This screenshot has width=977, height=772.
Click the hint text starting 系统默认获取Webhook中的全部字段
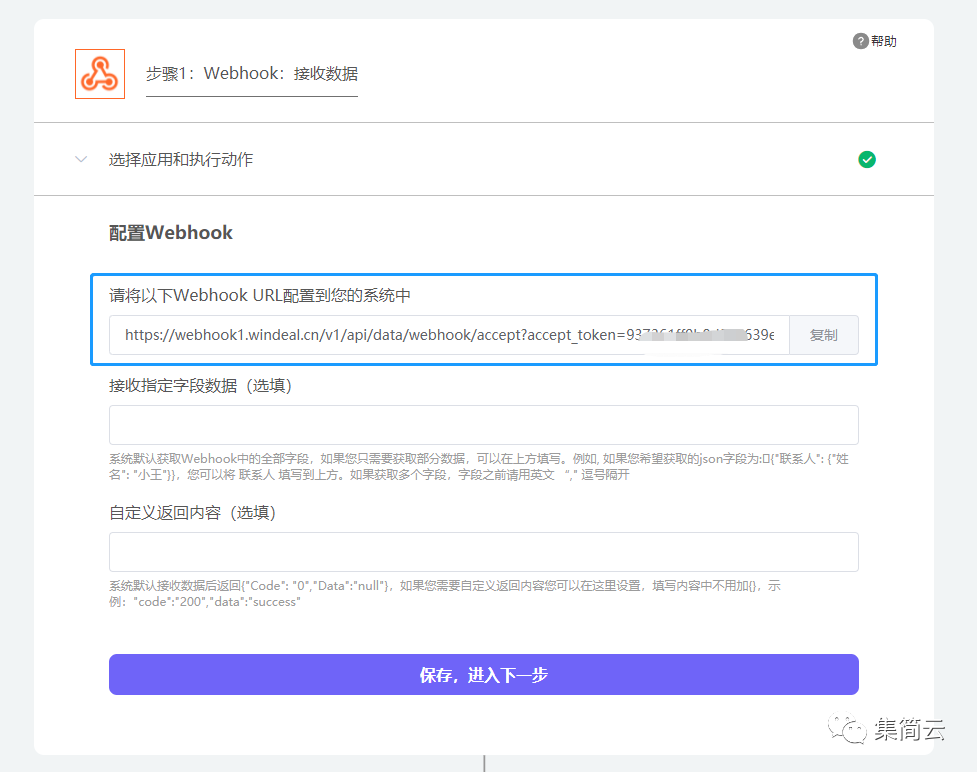coord(478,466)
